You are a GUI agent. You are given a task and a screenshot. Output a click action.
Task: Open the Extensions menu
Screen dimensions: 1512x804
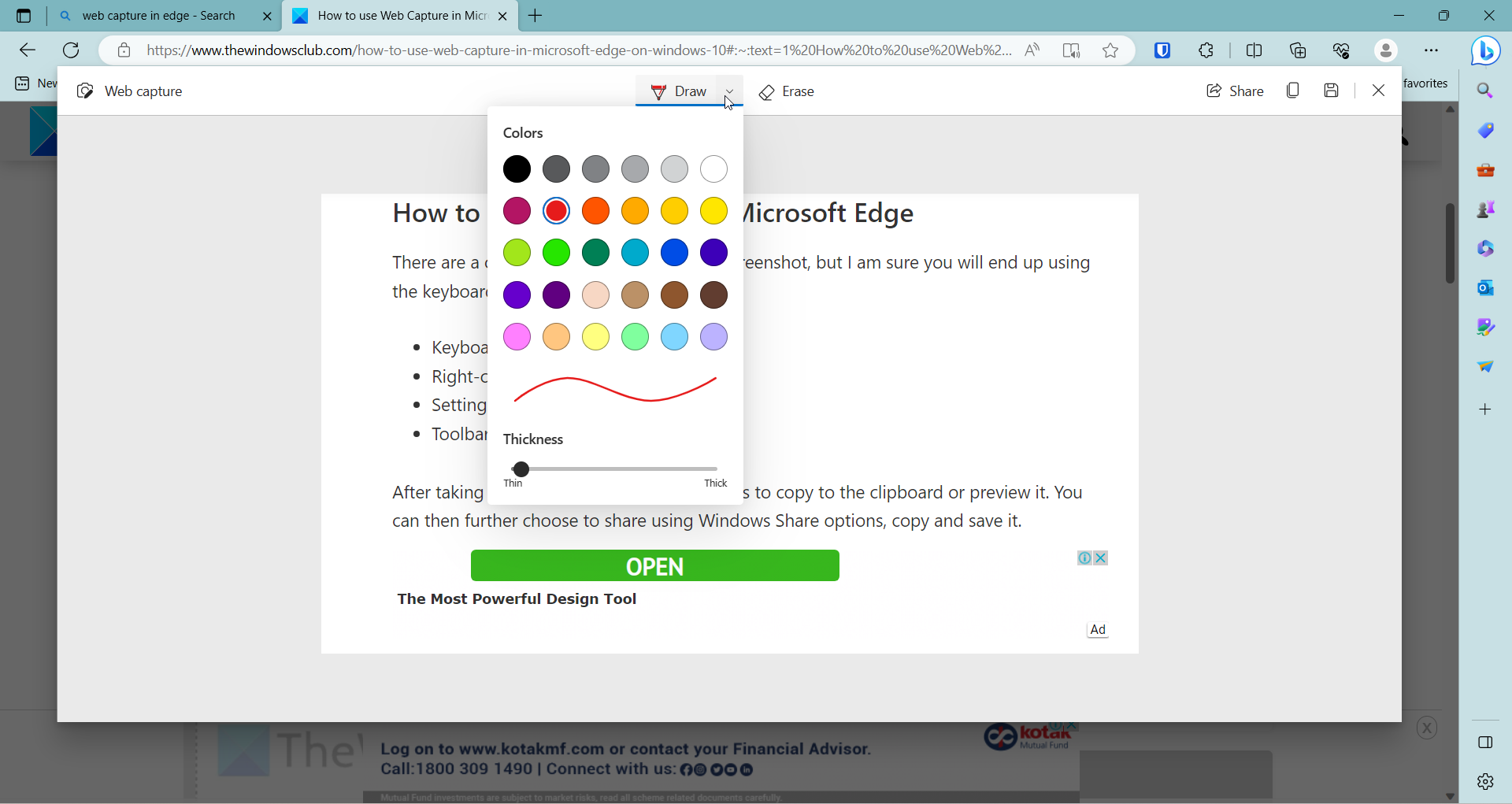tap(1206, 50)
